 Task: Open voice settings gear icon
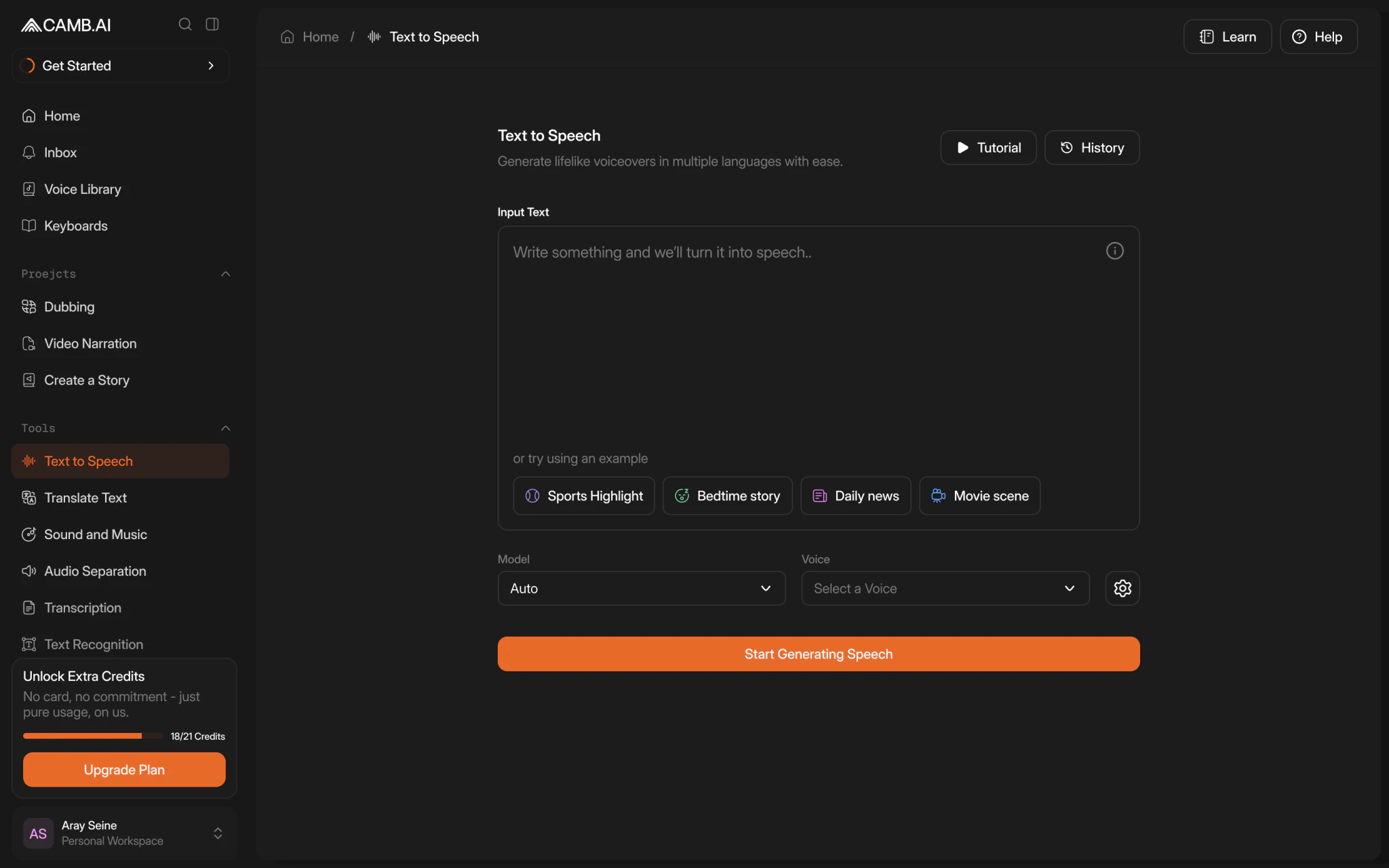pyautogui.click(x=1122, y=589)
